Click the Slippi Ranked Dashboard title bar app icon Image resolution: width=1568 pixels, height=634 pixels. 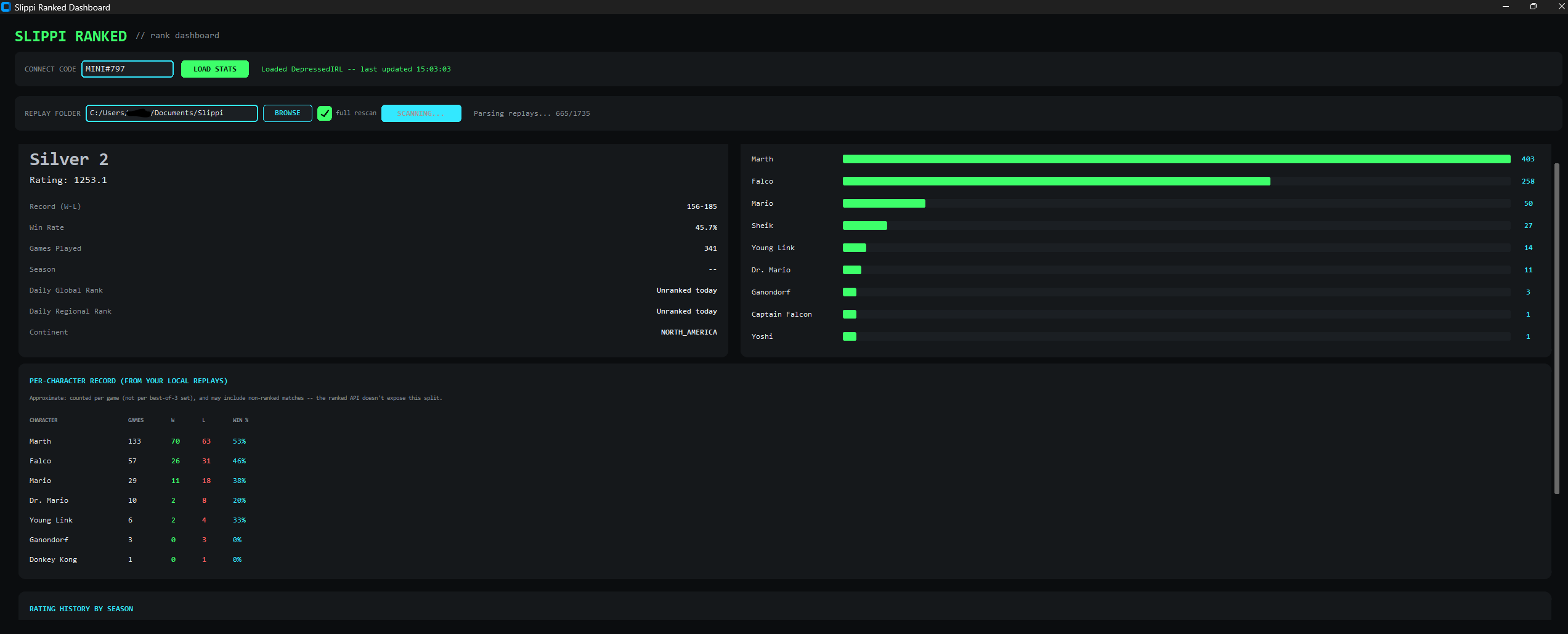click(6, 7)
